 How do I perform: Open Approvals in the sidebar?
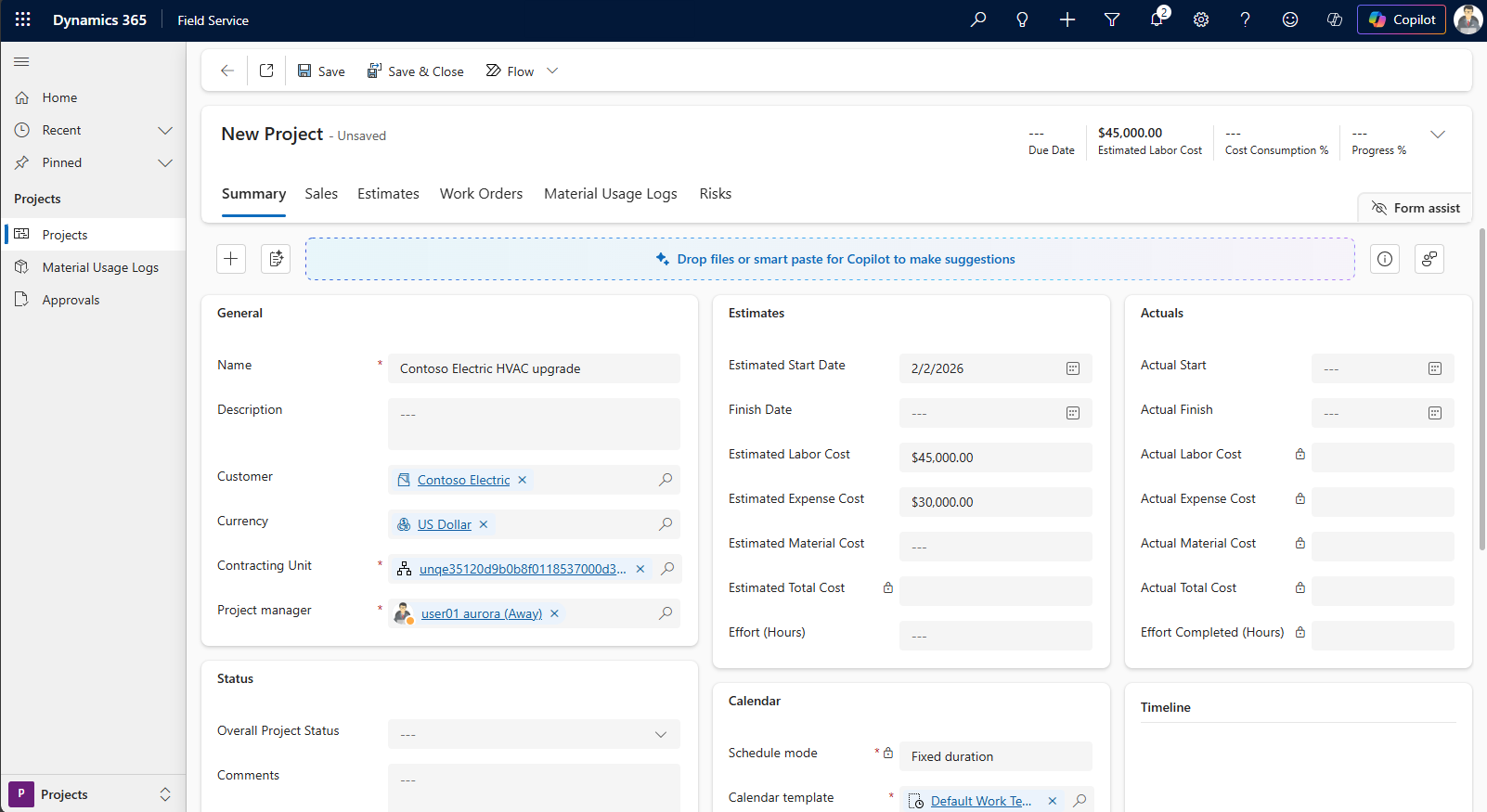pos(93,300)
